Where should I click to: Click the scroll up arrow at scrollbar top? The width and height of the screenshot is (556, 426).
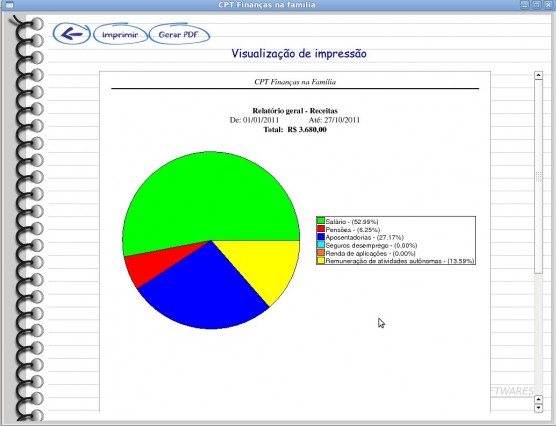(x=538, y=75)
